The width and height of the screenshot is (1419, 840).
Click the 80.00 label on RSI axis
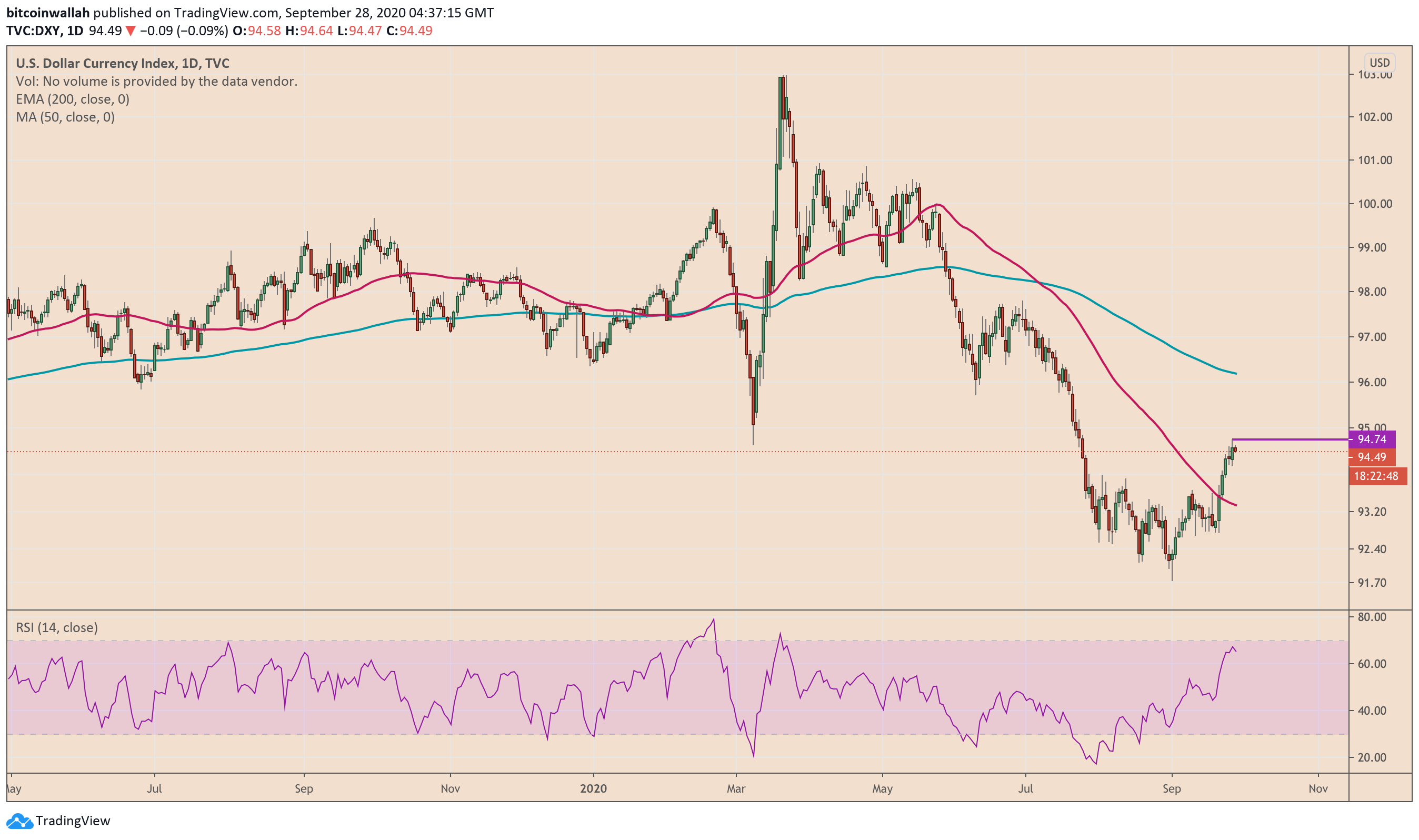(x=1373, y=617)
